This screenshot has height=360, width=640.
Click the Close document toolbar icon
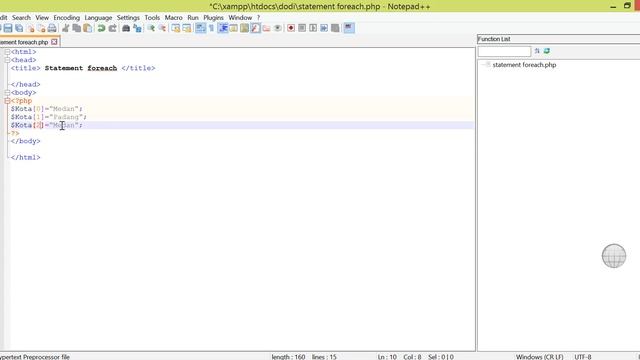tap(30, 28)
